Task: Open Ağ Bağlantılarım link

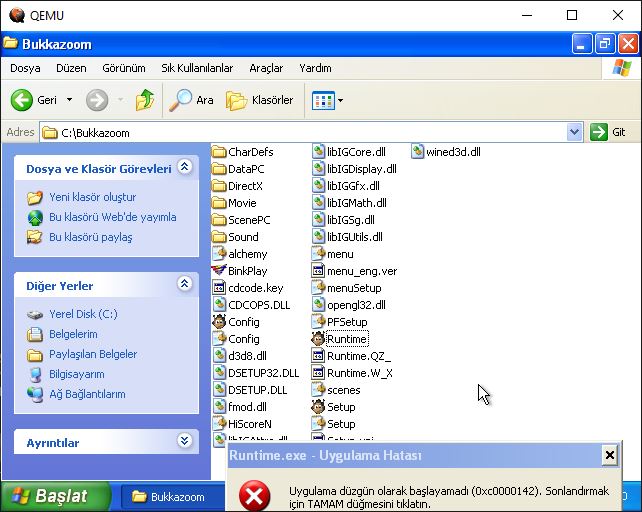Action: coord(87,394)
